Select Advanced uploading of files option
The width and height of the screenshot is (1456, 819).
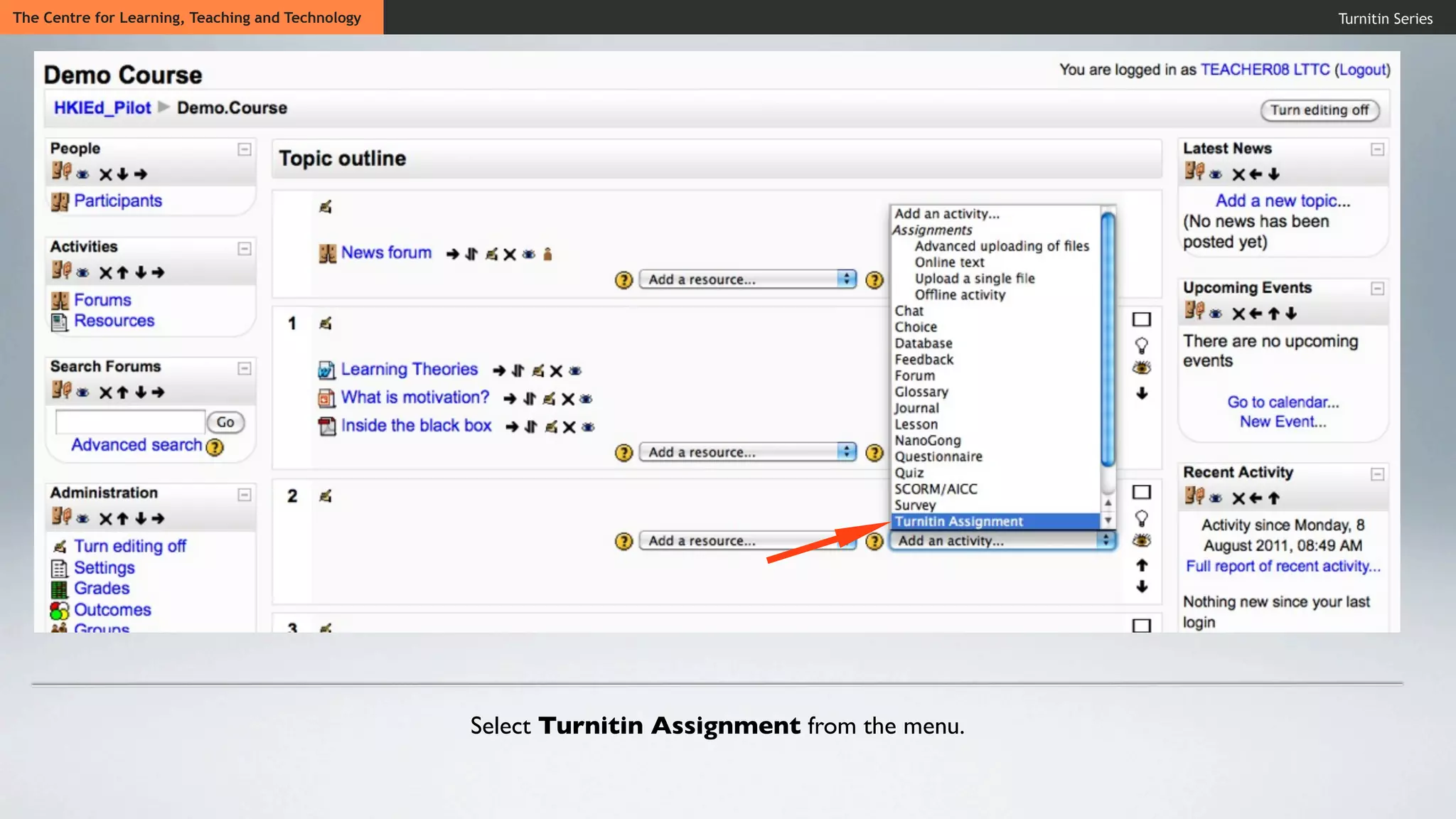point(1002,246)
